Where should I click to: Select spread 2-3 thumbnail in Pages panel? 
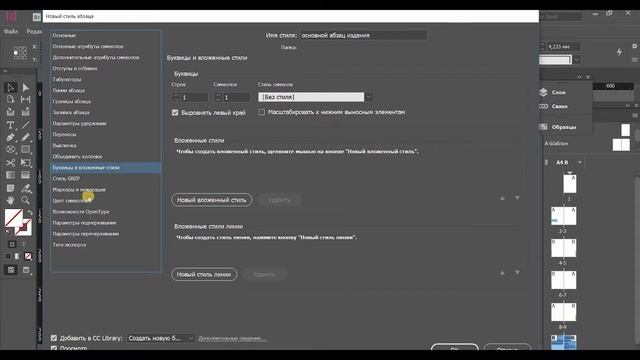[x=564, y=216]
